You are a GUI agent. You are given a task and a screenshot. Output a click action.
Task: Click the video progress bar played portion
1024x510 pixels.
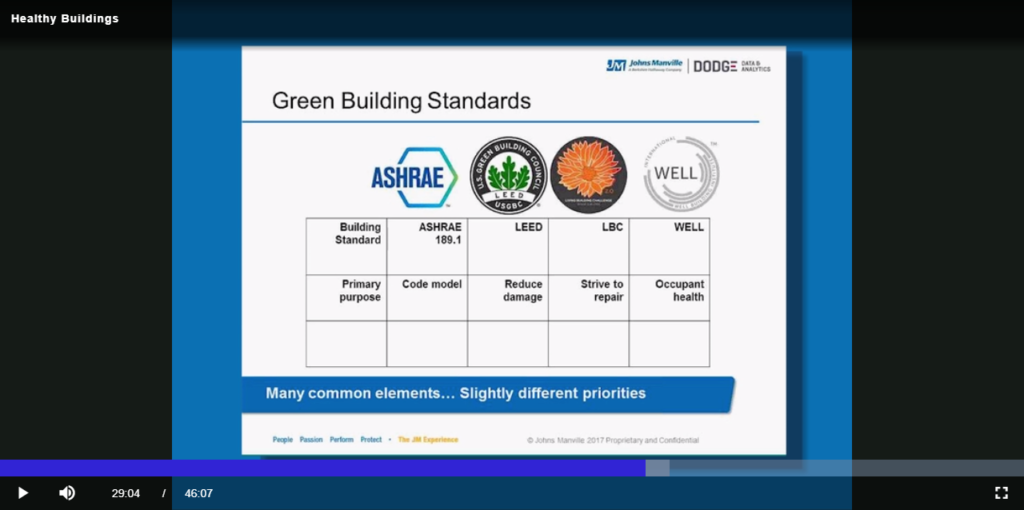323,468
